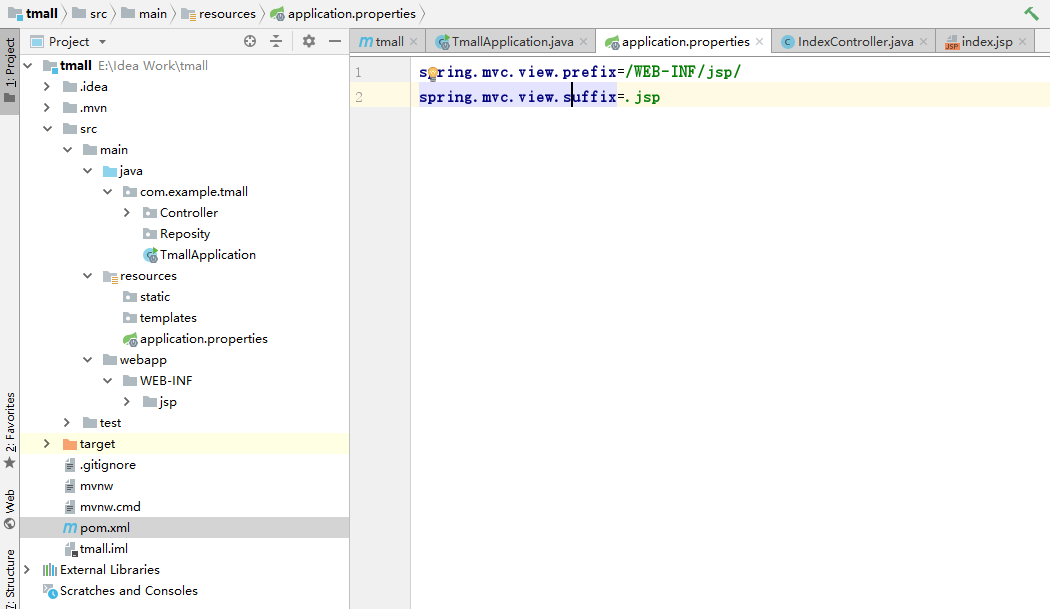Image resolution: width=1050 pixels, height=609 pixels.
Task: Click src in the breadcrumb bar
Action: click(90, 13)
